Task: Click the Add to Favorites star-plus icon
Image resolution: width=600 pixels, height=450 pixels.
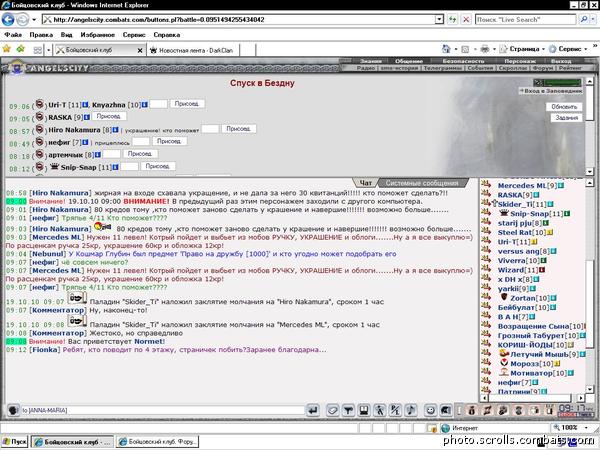Action: click(x=21, y=49)
